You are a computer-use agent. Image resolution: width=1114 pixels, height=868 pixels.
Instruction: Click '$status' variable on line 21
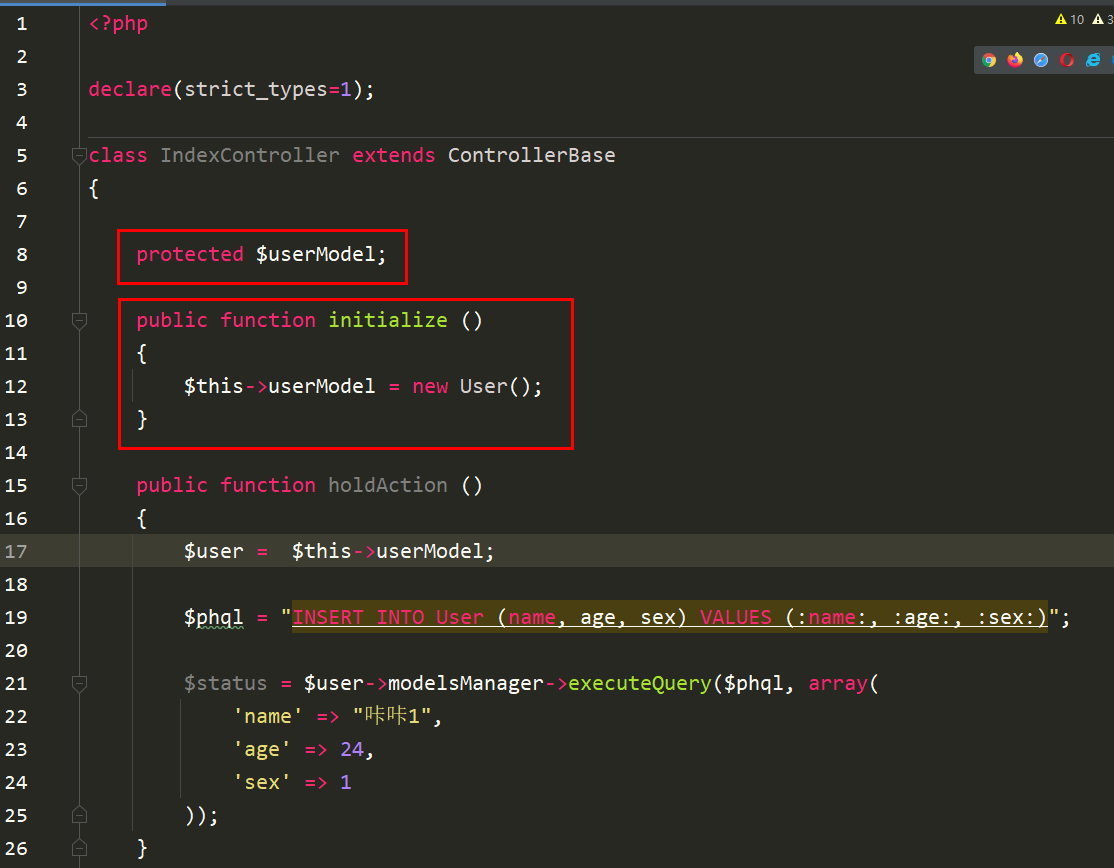(x=225, y=683)
